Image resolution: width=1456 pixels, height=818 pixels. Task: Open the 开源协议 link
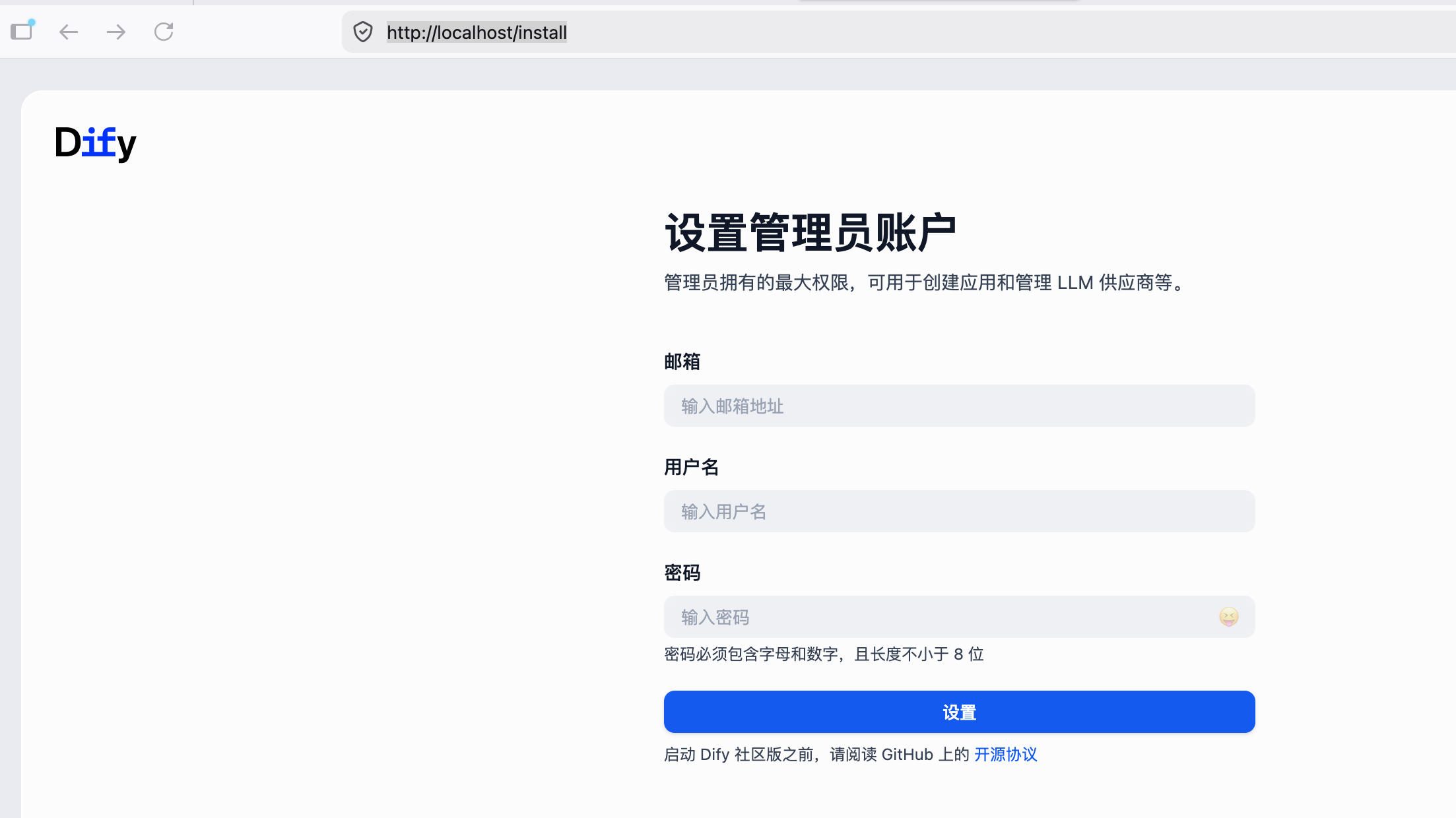[x=1005, y=754]
